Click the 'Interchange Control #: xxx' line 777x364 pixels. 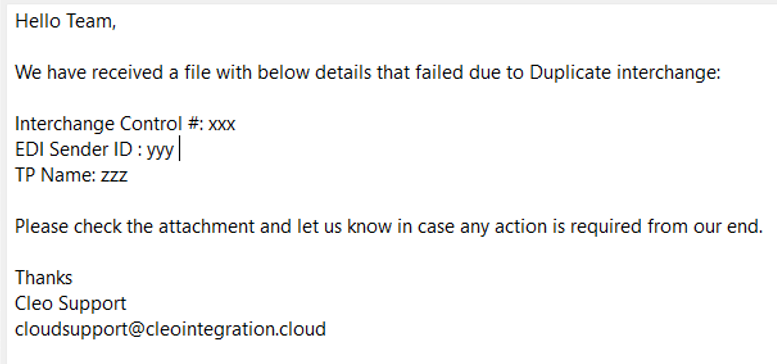[x=125, y=124]
